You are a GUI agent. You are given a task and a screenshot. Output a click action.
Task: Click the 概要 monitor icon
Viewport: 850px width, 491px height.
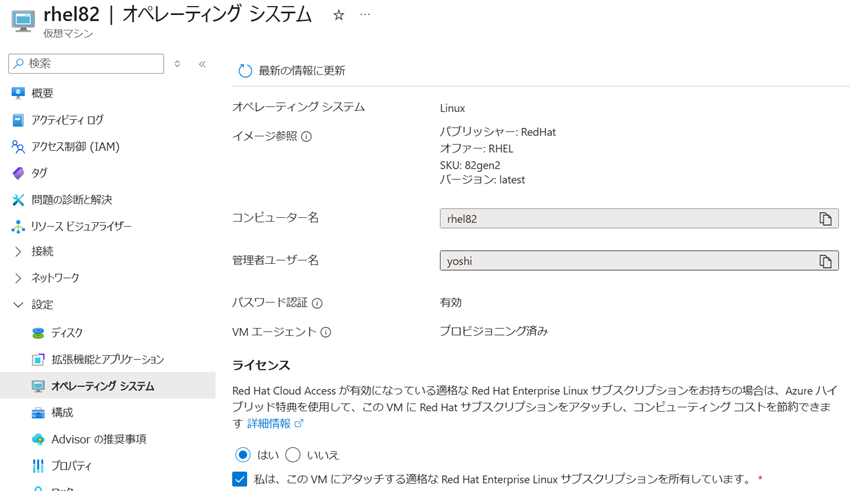(18, 93)
